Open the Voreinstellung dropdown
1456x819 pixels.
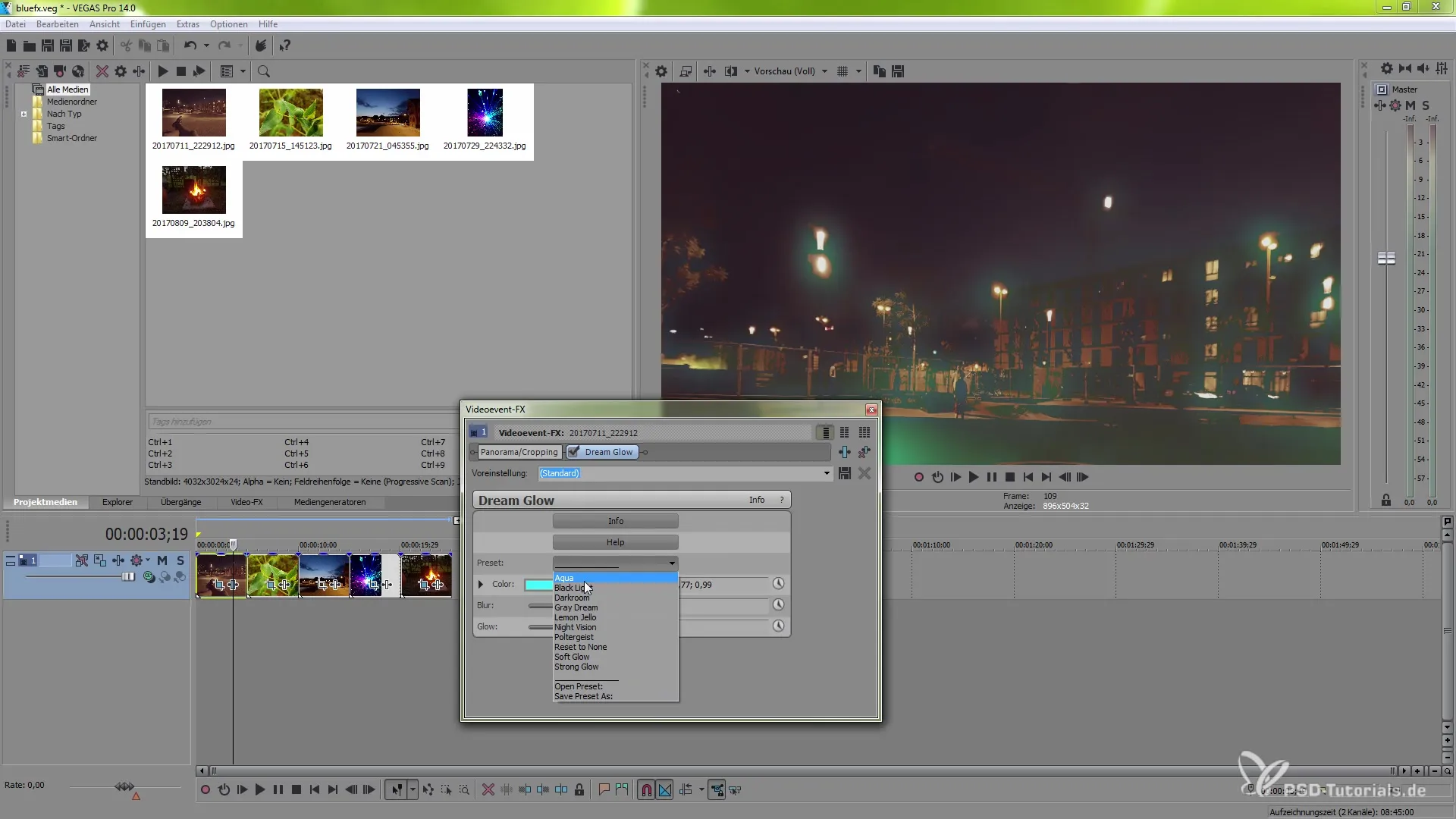pyautogui.click(x=827, y=473)
